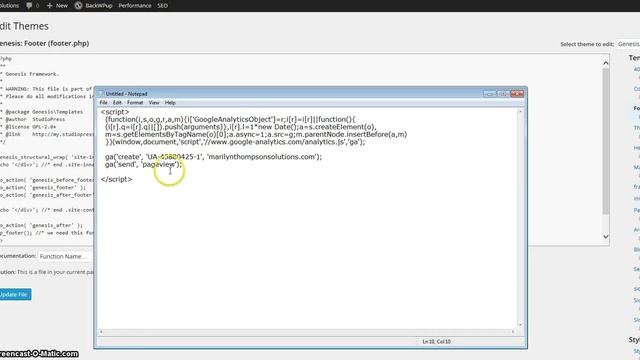Open BackWPup in the admin bar

[x=99, y=6]
